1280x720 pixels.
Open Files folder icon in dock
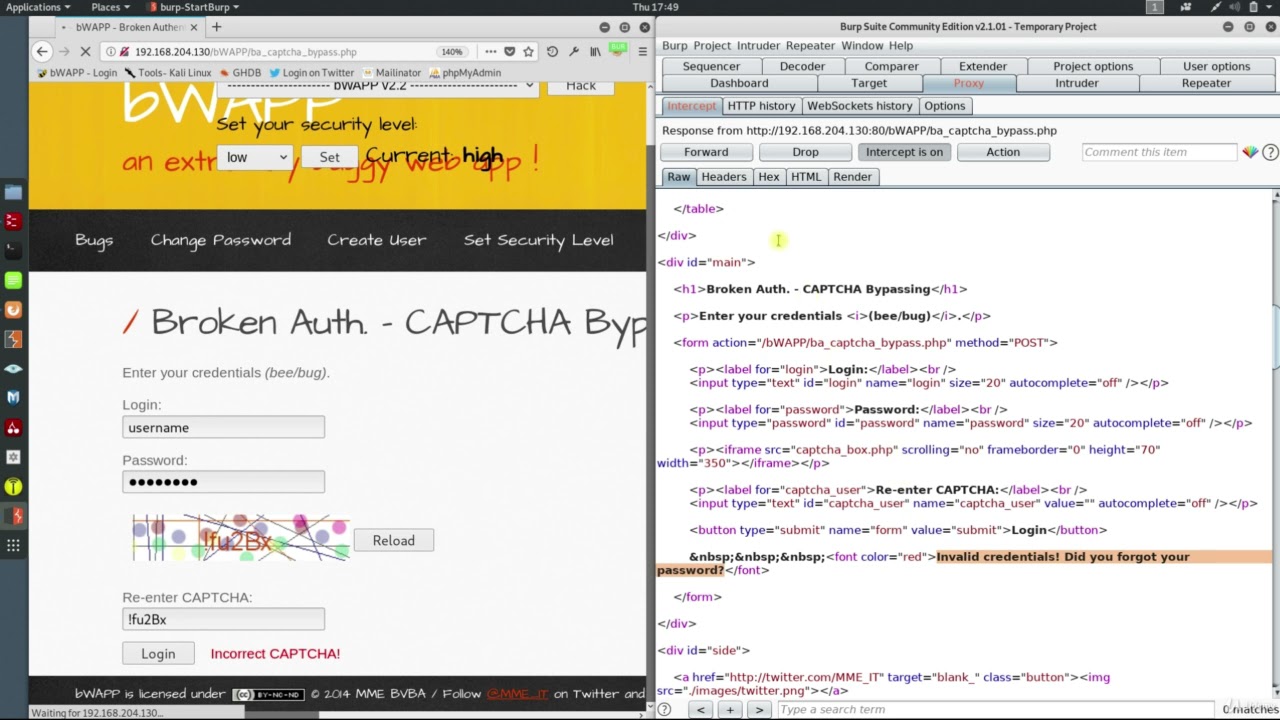tap(13, 192)
